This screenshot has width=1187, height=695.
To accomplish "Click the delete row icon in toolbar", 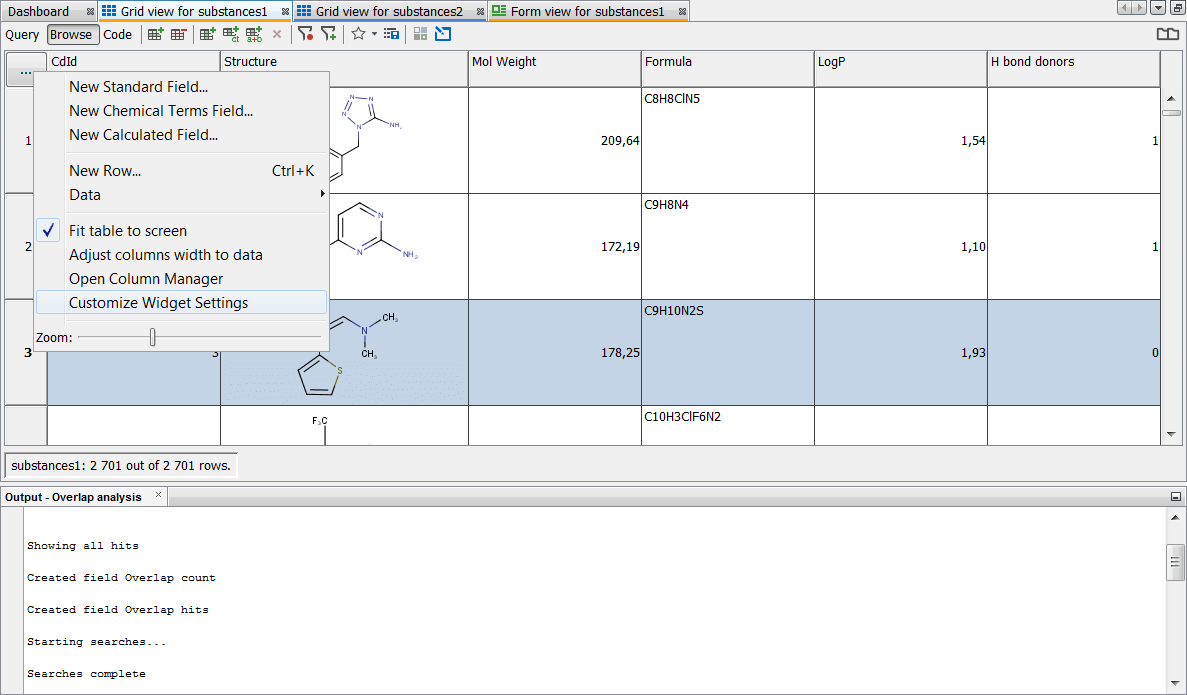I will (179, 34).
